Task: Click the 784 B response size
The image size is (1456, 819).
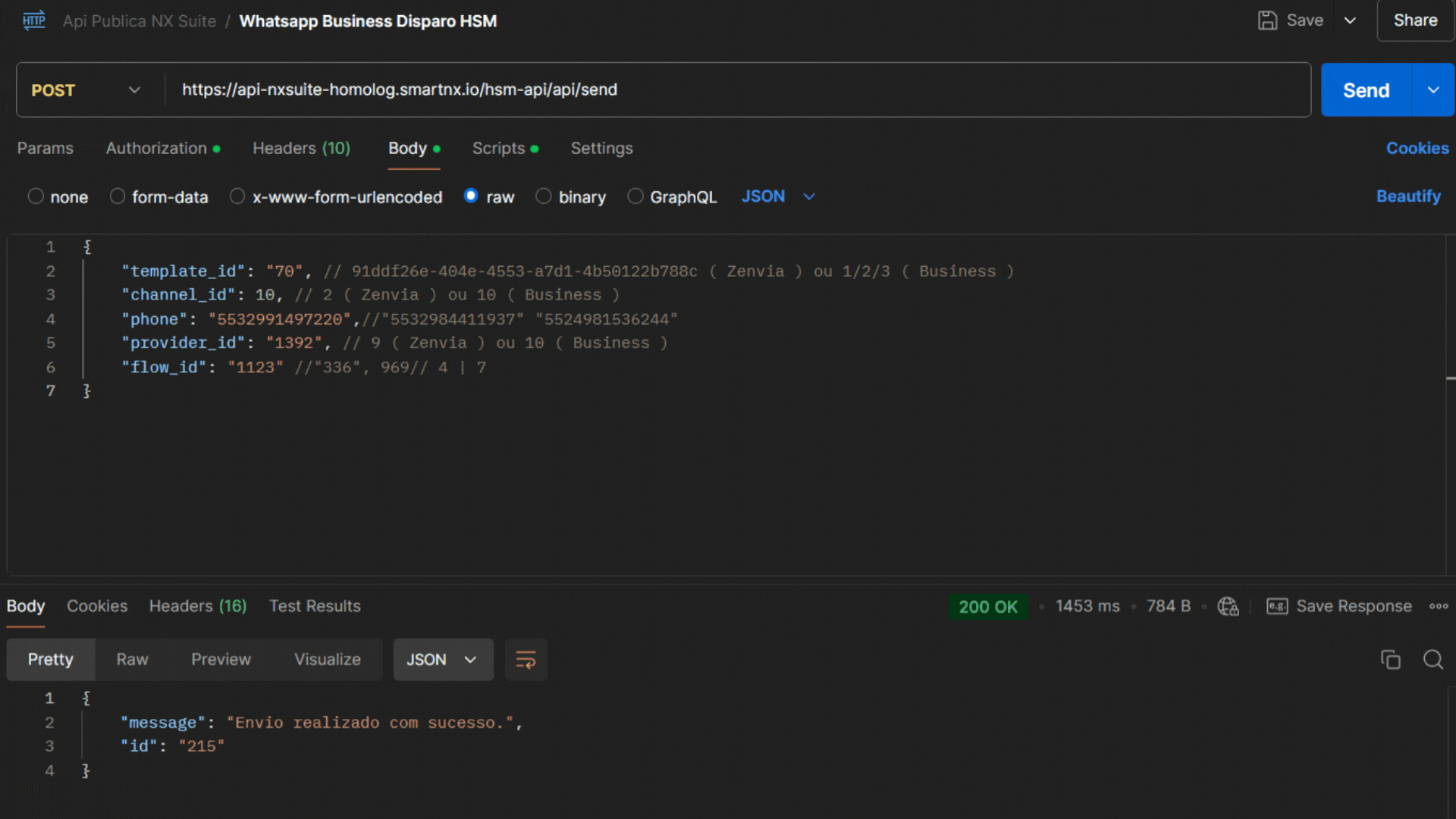Action: tap(1168, 607)
